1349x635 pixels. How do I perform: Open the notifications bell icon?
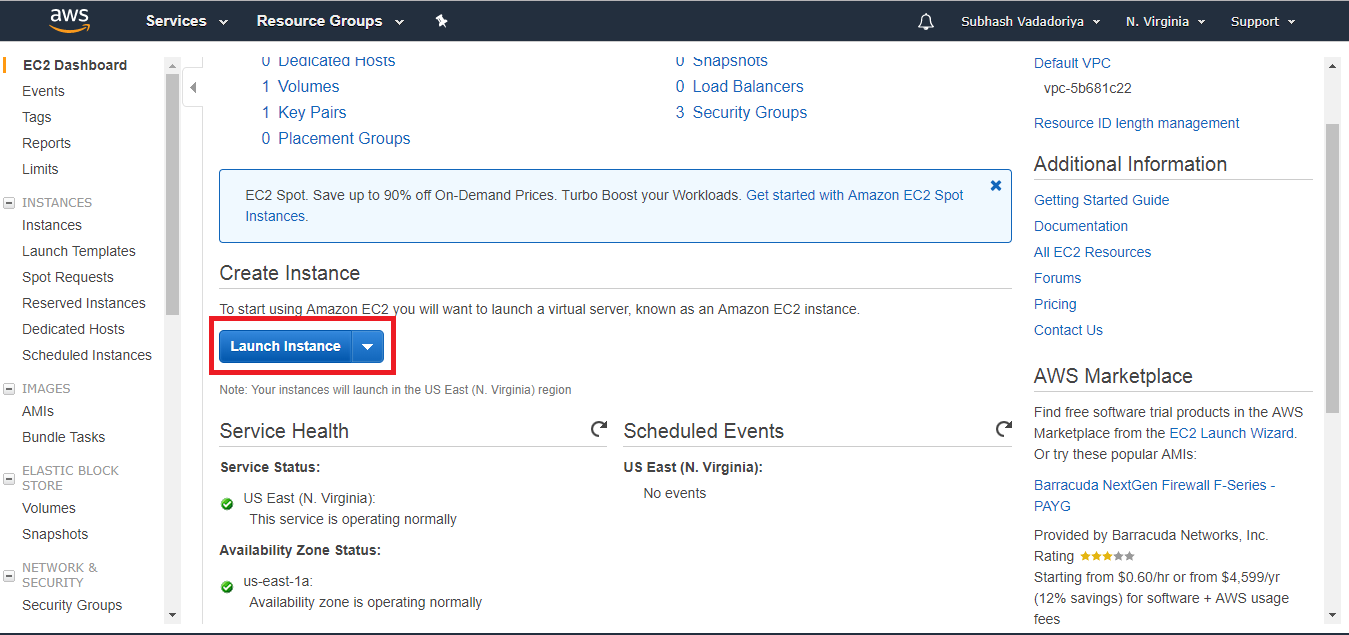coord(926,22)
